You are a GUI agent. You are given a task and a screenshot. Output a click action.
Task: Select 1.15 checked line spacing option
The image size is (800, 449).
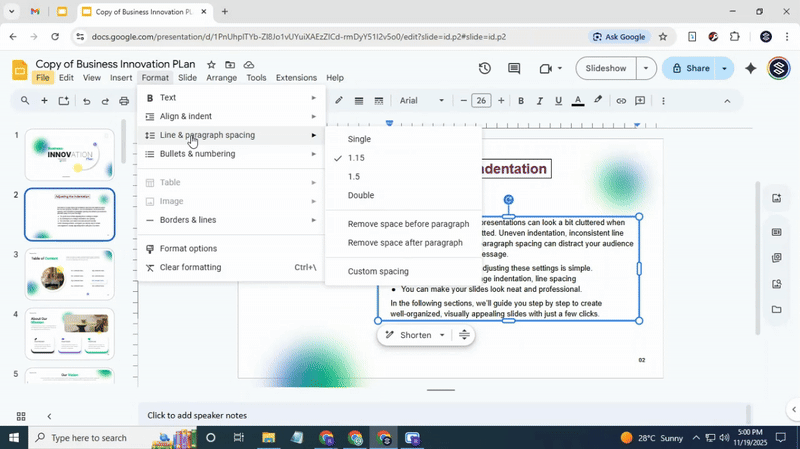click(356, 158)
